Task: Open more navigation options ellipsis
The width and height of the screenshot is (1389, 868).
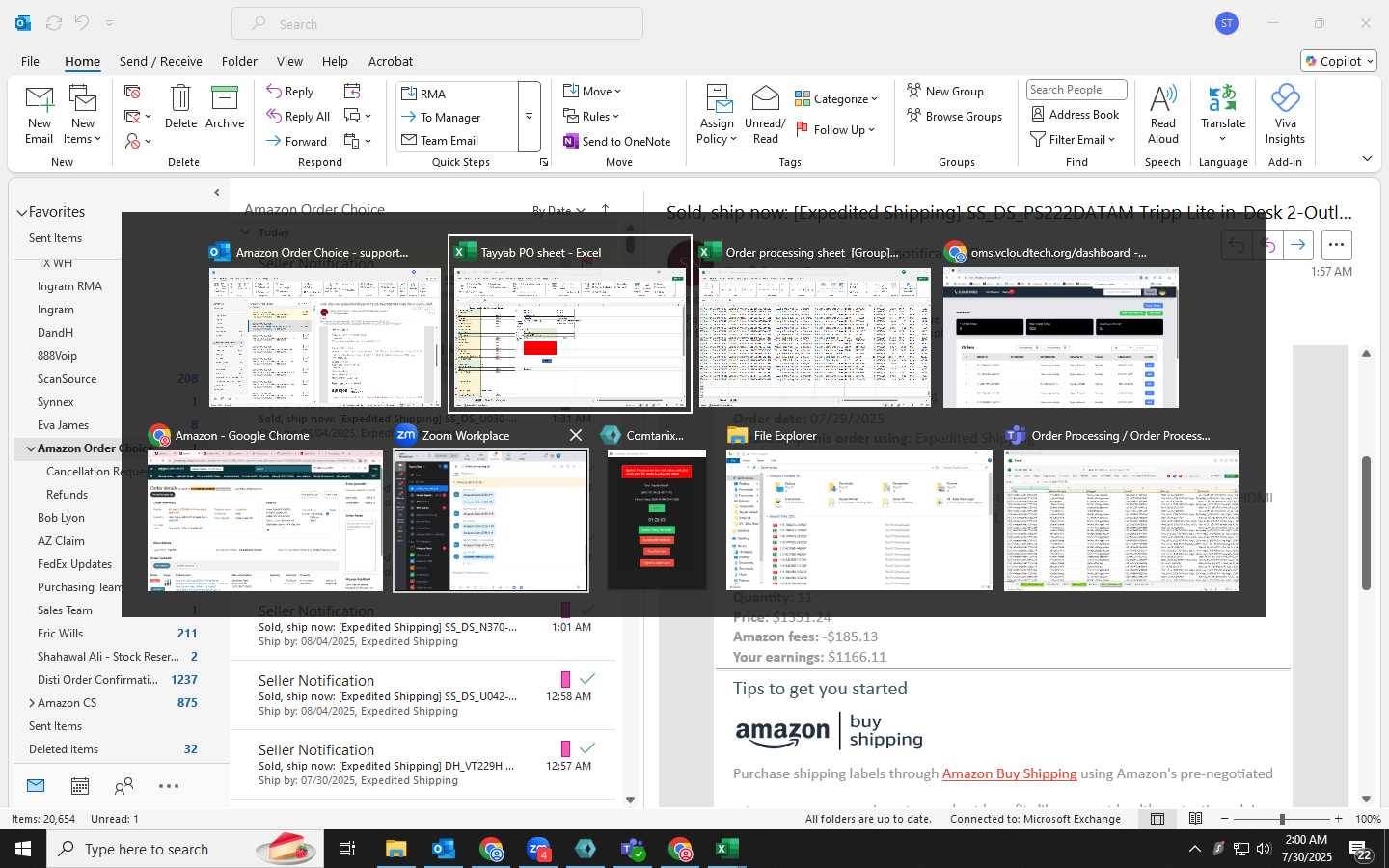Action: [x=169, y=786]
